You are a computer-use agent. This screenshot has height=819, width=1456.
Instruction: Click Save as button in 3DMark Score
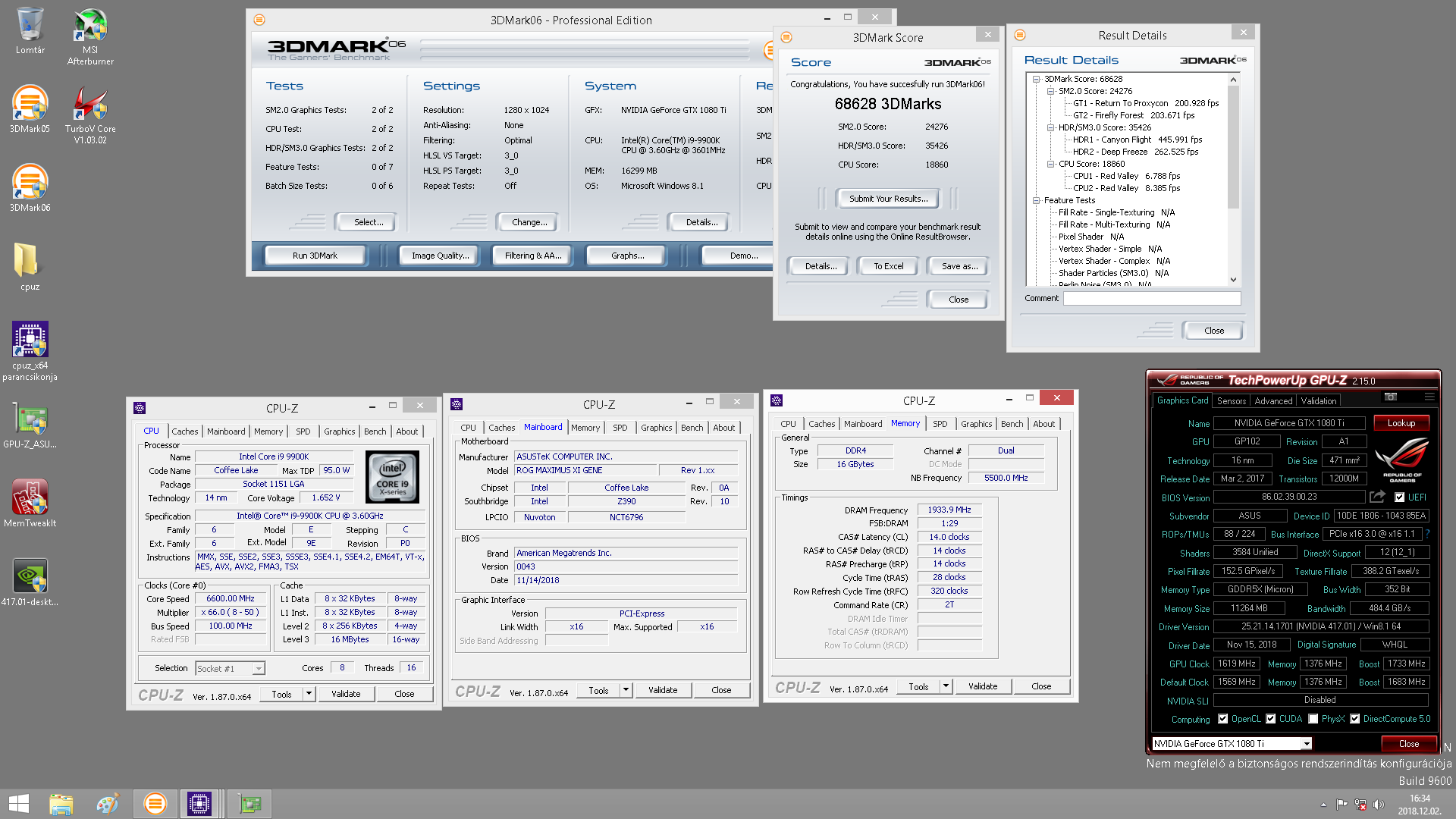coord(959,266)
